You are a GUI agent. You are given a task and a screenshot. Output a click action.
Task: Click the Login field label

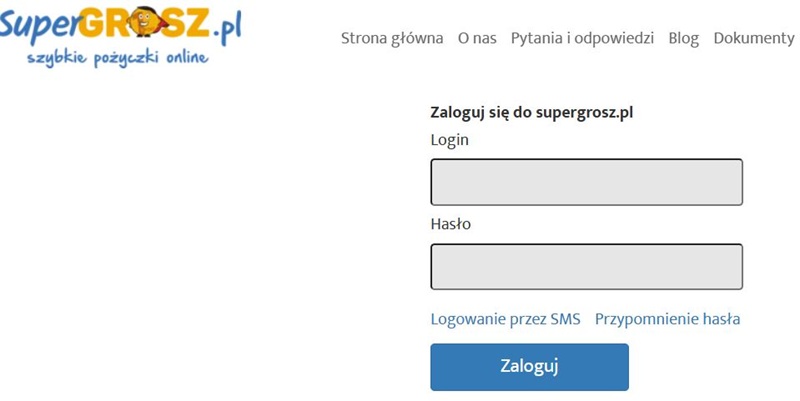pyautogui.click(x=449, y=140)
